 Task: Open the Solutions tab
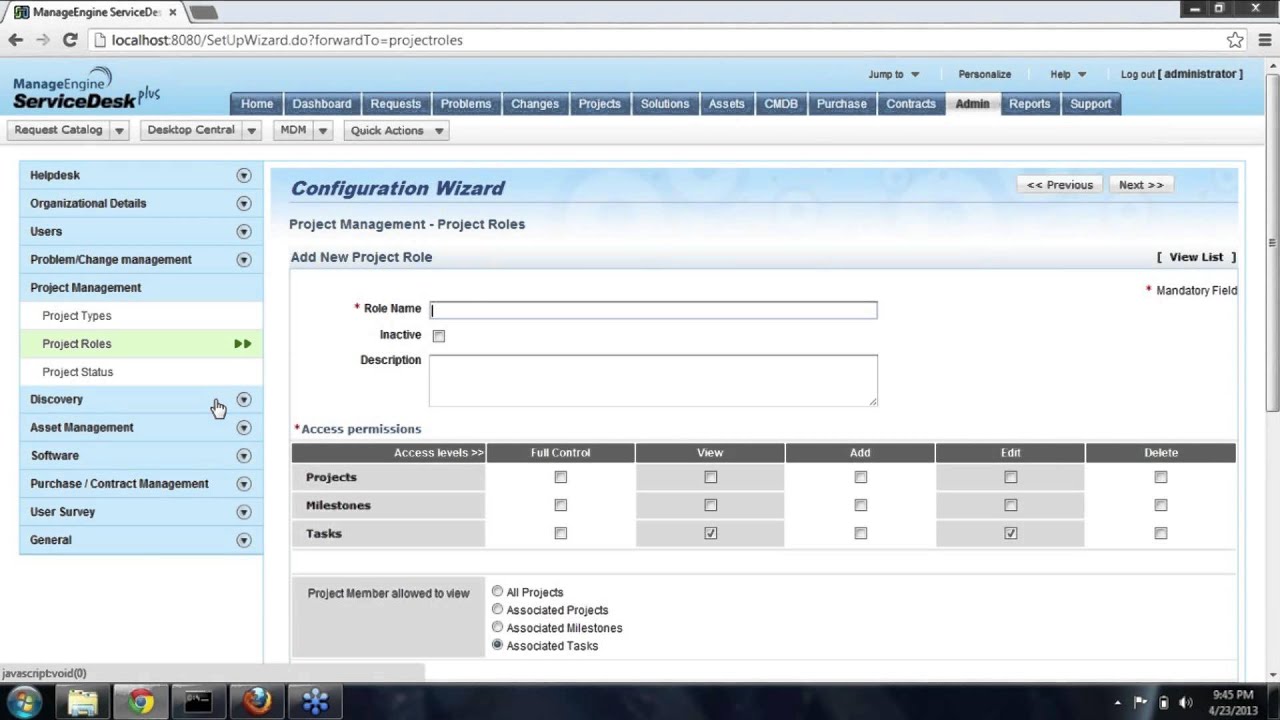coord(665,104)
